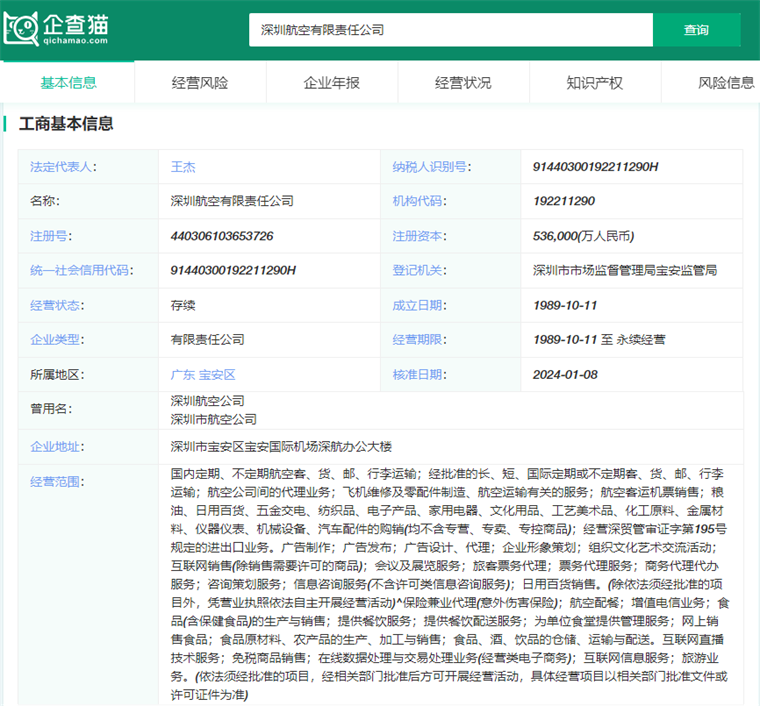Click the qichamao.com site name text
Viewport: 760px width, 706px height.
point(76,41)
